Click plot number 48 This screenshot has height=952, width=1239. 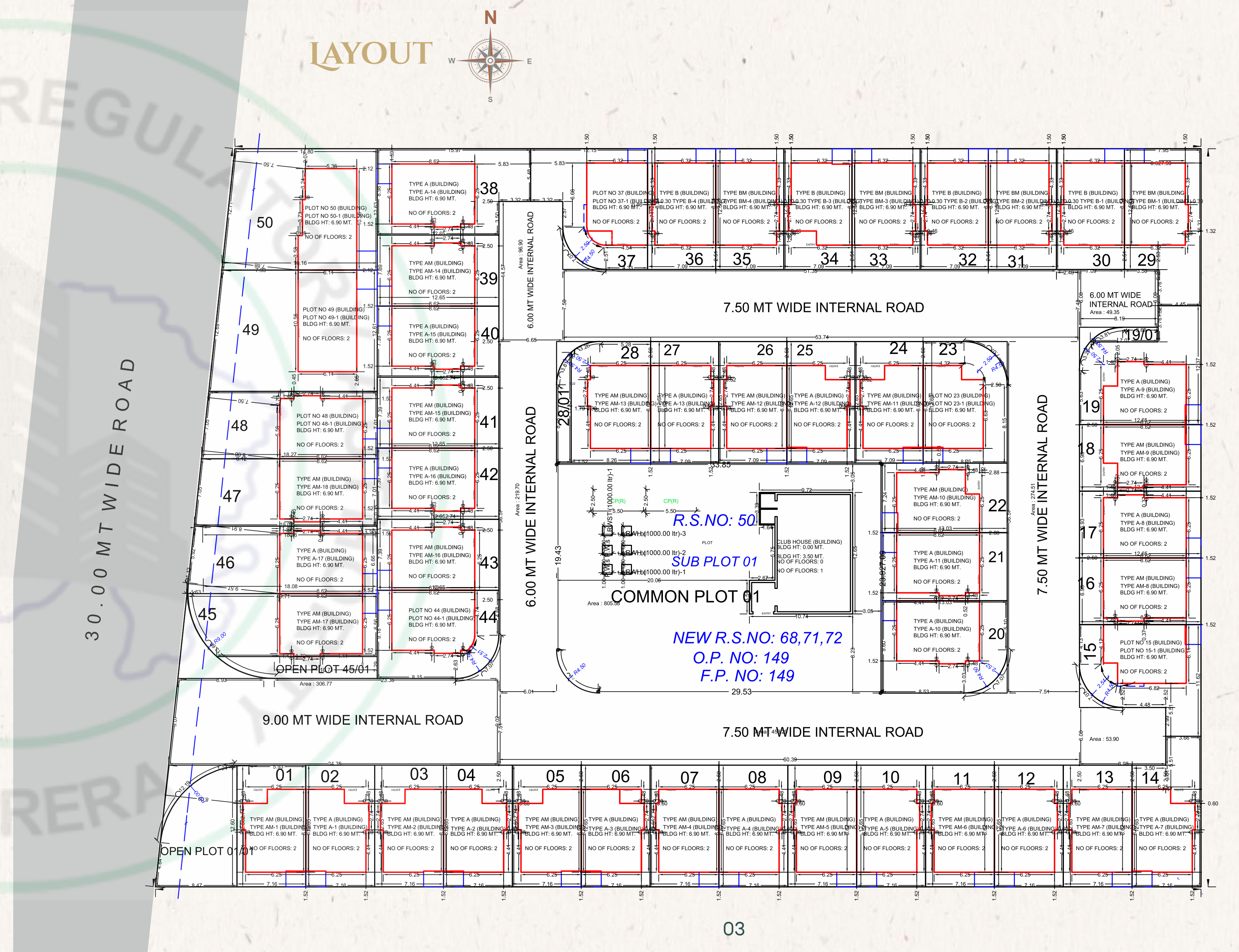tap(239, 426)
